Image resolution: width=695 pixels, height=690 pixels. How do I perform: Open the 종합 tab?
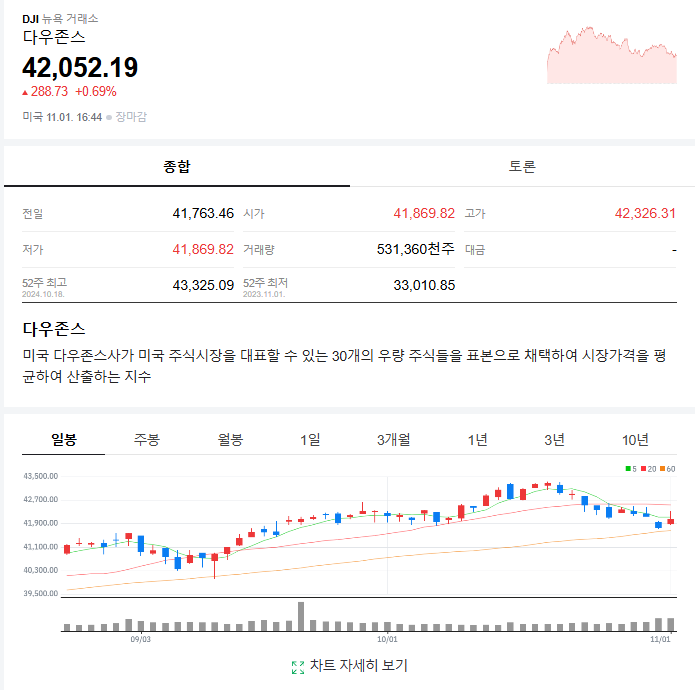(177, 167)
